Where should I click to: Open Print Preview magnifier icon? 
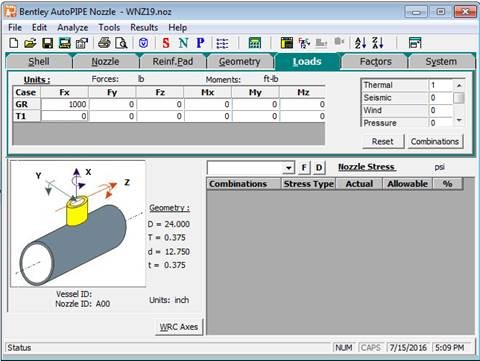(121, 43)
